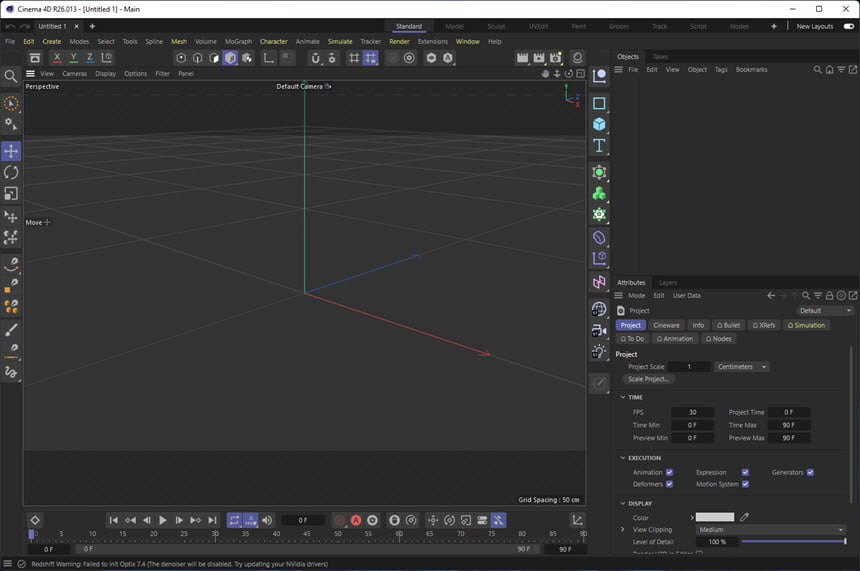The height and width of the screenshot is (571, 860).
Task: Go to start of timeline
Action: 114,520
